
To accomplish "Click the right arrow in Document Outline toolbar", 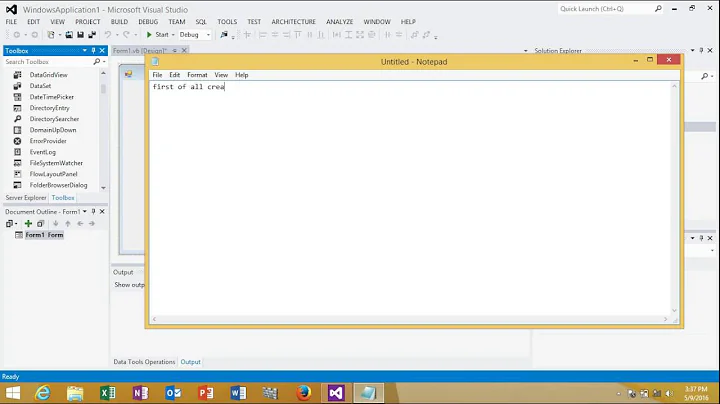I will (92, 224).
